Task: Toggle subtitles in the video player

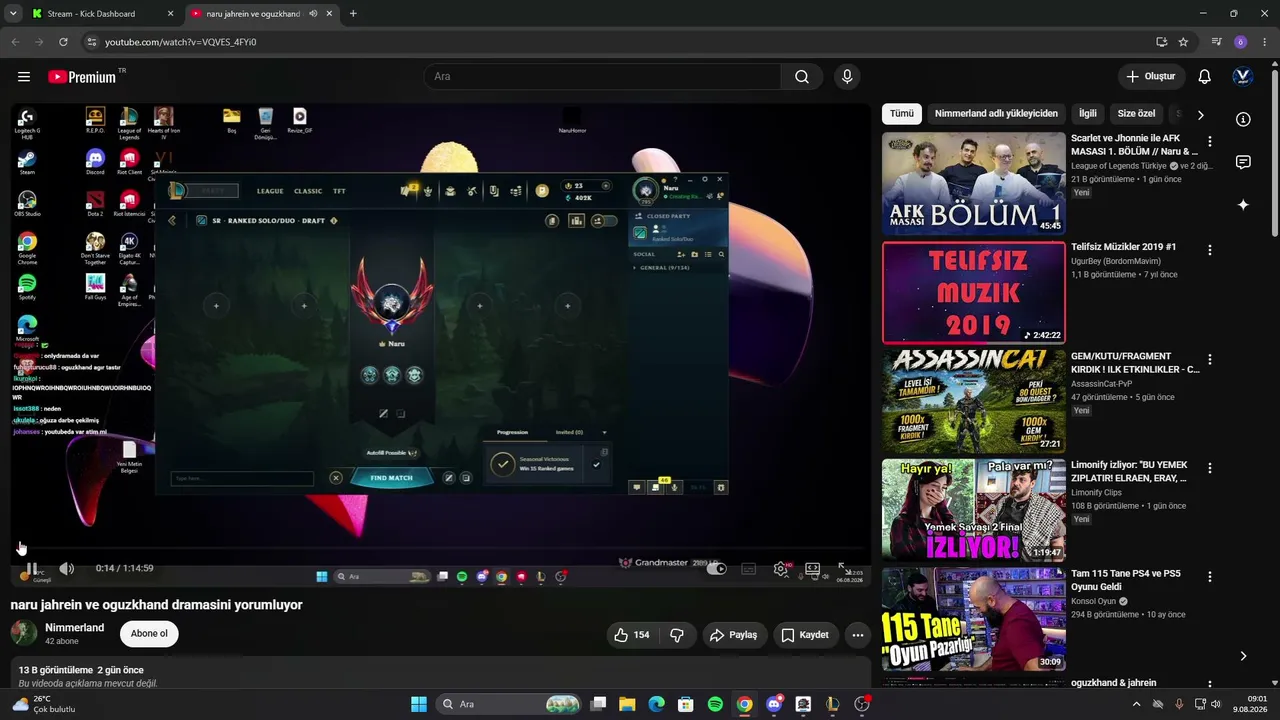Action: [748, 569]
